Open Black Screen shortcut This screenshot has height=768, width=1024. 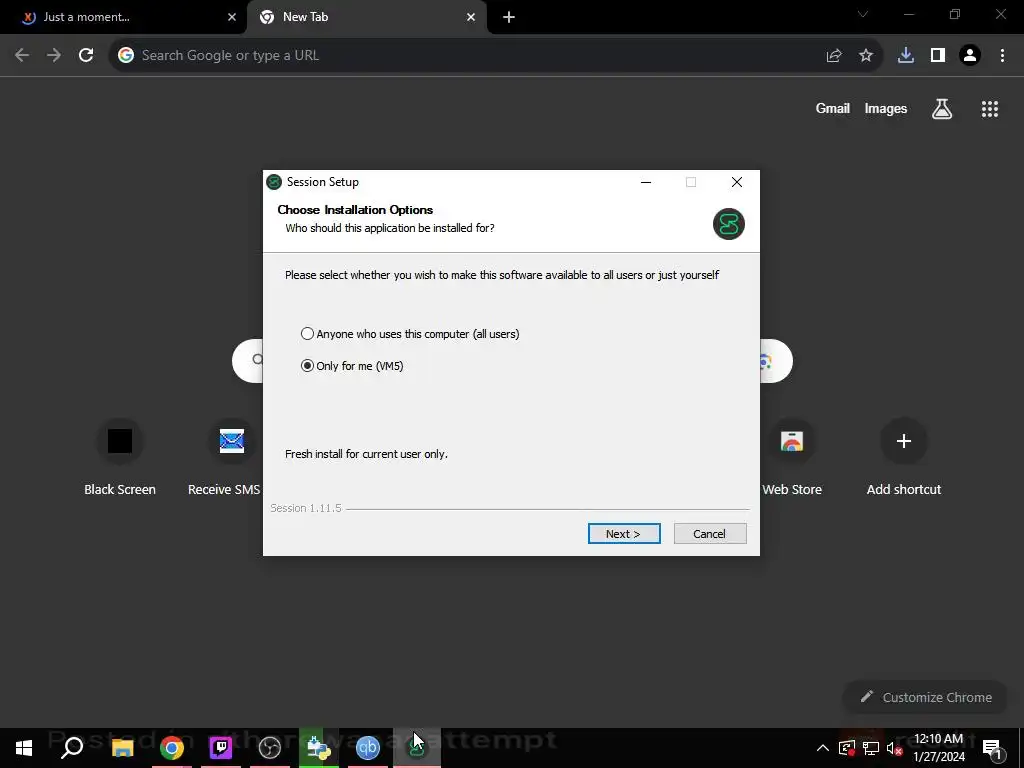point(120,457)
